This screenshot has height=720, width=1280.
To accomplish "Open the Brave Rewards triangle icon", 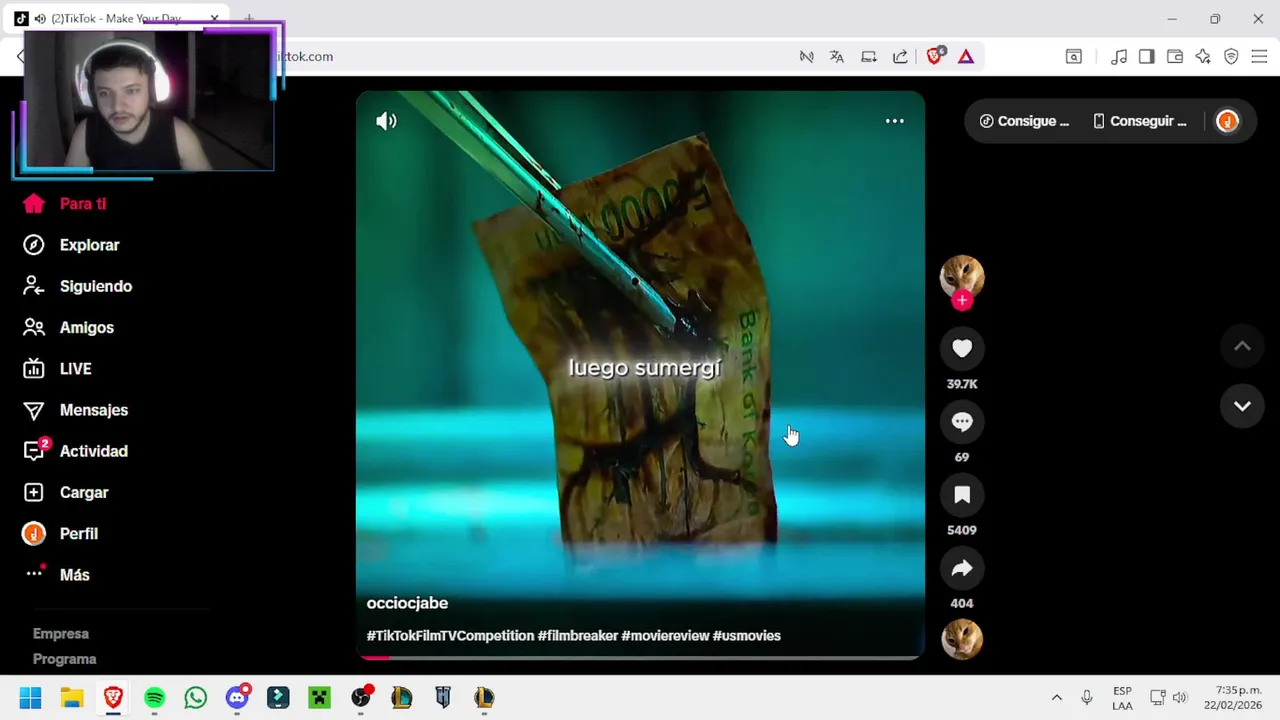I will coord(966,57).
